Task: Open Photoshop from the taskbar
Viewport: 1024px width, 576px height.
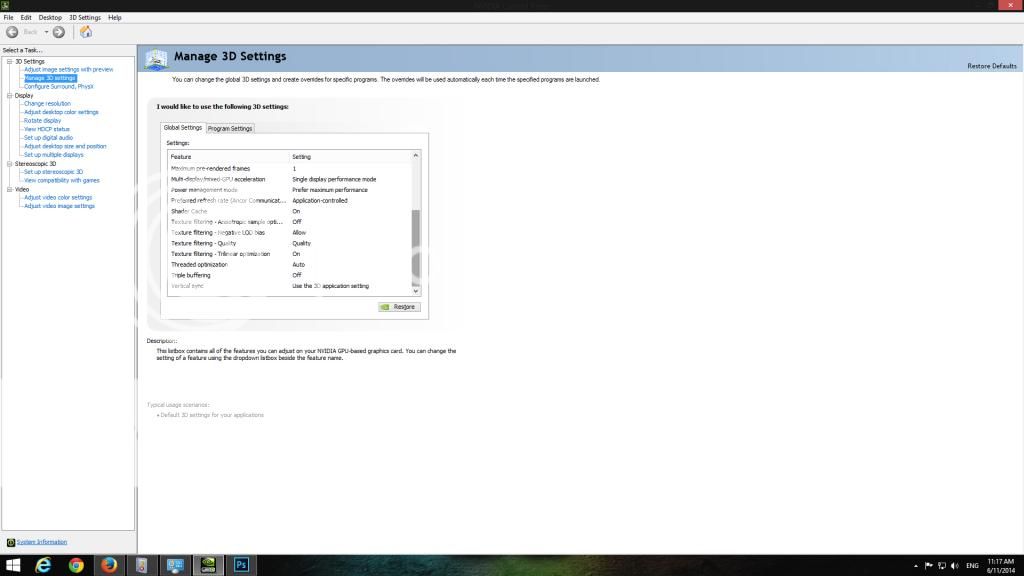Action: [x=241, y=565]
